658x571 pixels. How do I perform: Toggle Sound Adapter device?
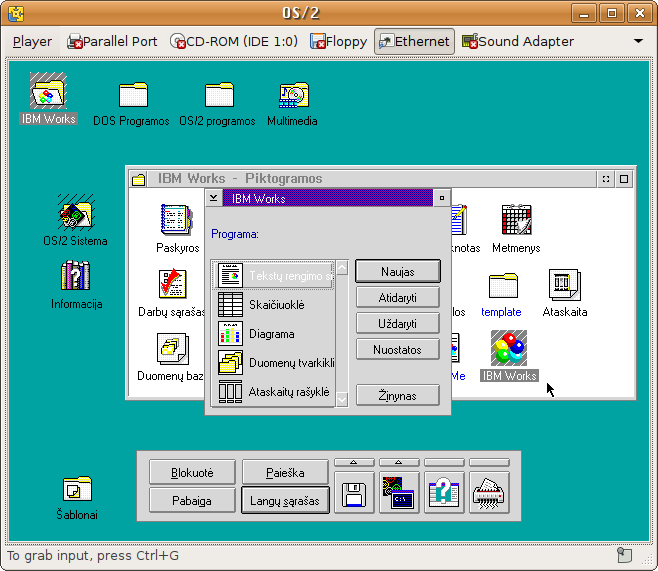518,42
